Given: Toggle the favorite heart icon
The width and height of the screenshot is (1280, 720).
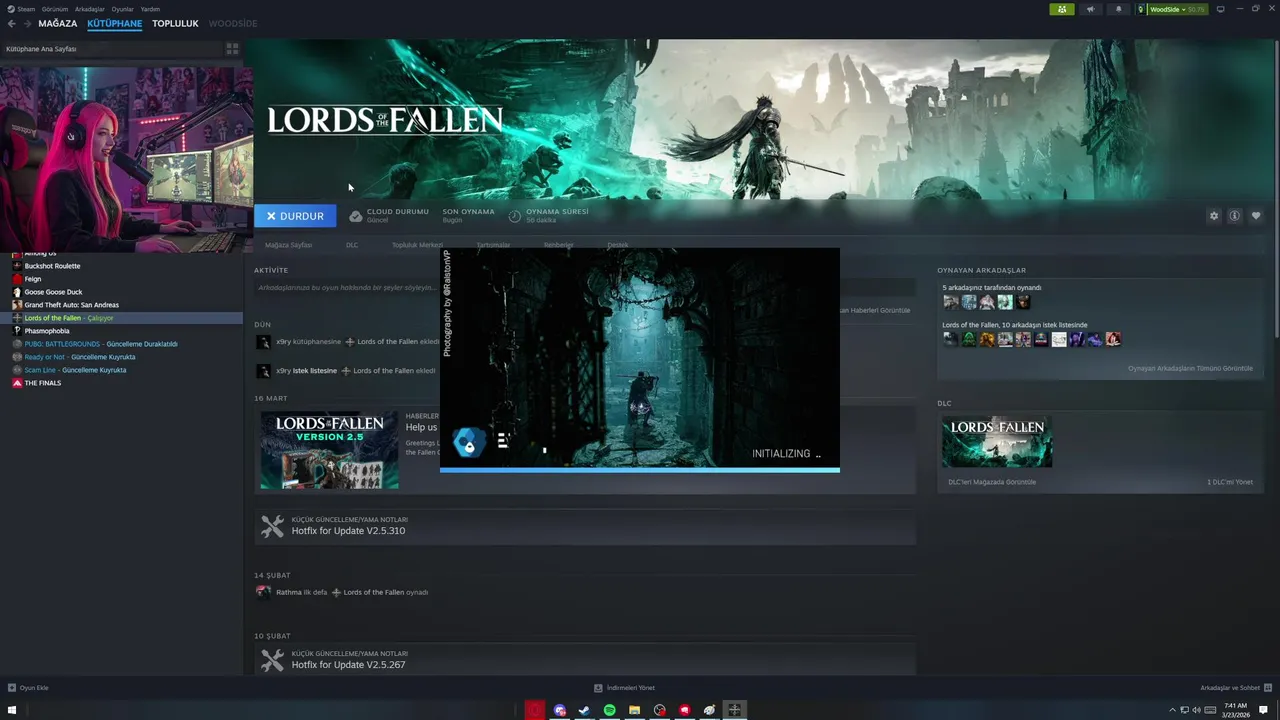Looking at the screenshot, I should pos(1256,216).
